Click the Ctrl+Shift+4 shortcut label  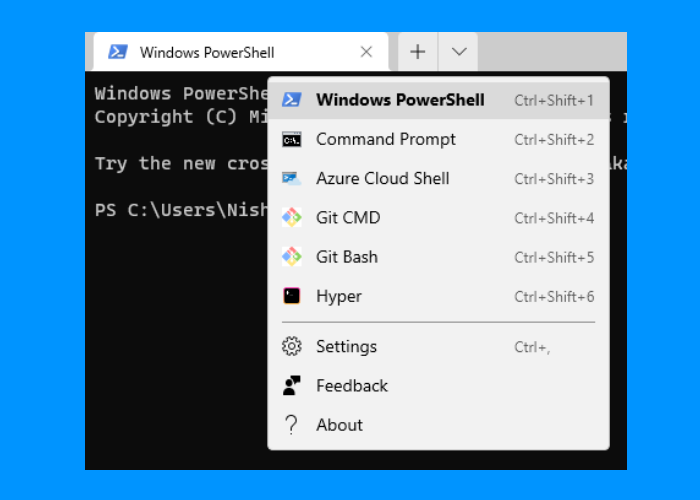[554, 218]
